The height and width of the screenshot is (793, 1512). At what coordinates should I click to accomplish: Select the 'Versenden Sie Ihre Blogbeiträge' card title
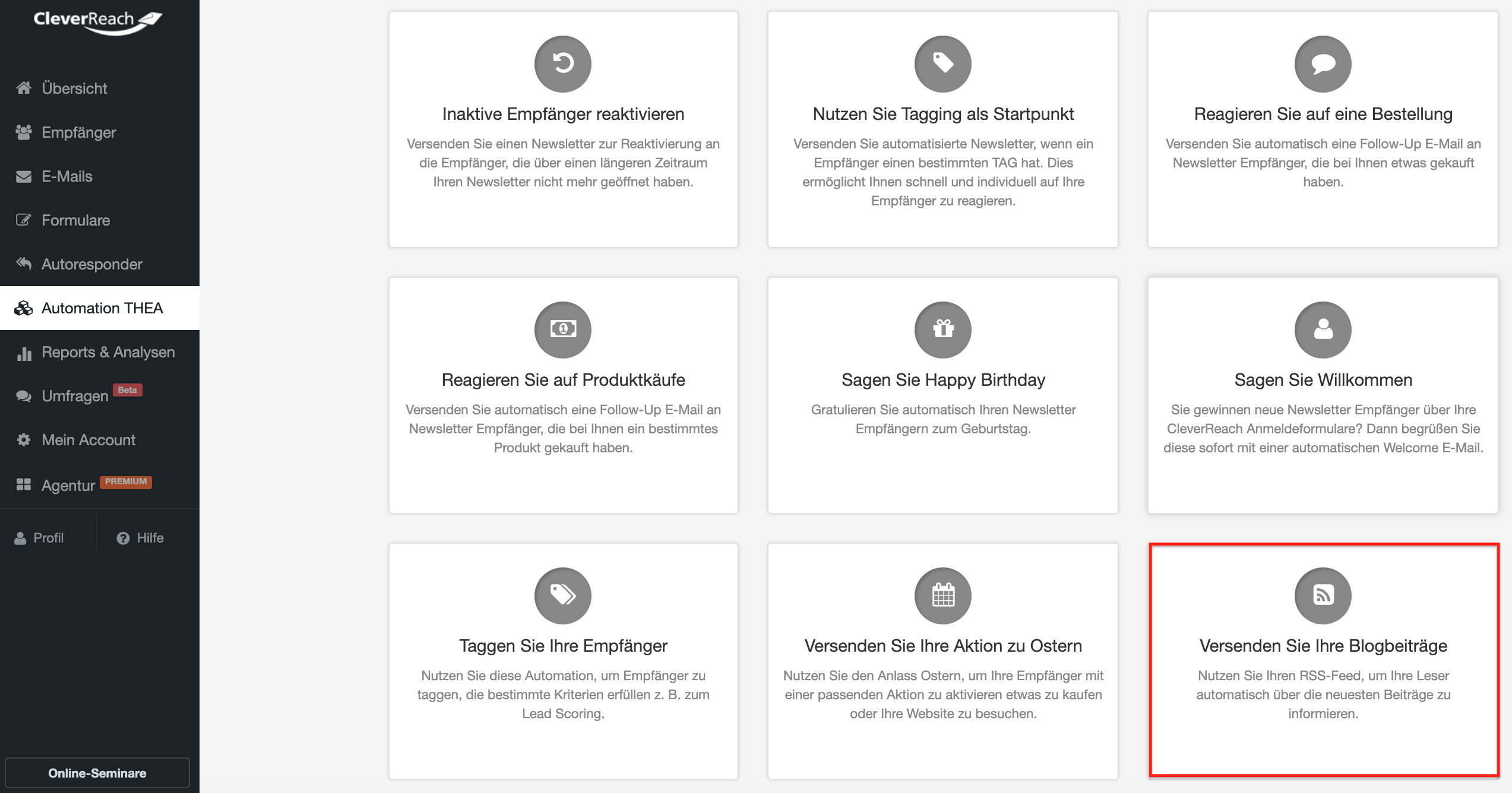(x=1323, y=646)
